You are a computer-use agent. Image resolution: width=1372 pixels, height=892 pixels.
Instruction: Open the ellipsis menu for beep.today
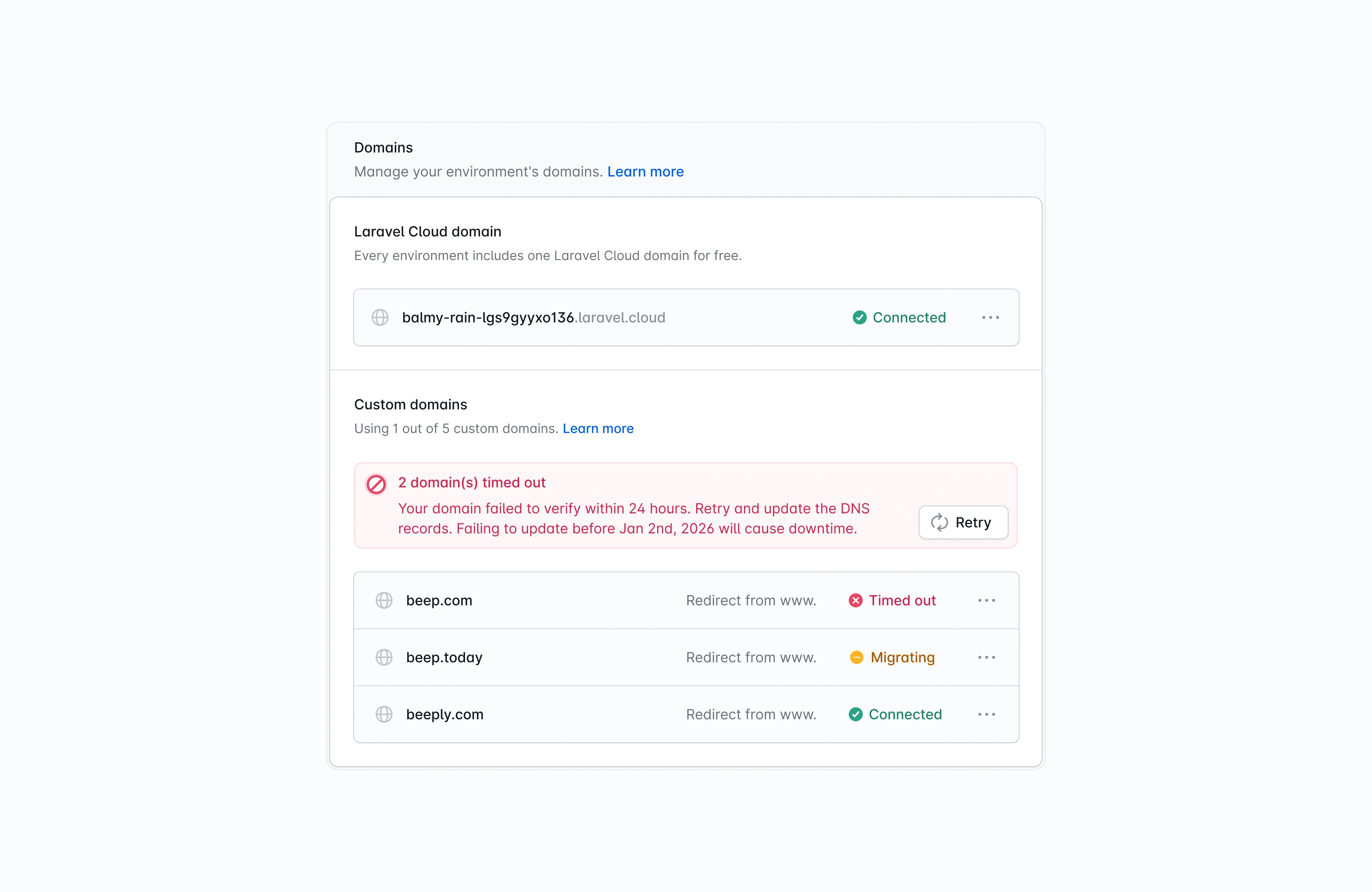987,657
